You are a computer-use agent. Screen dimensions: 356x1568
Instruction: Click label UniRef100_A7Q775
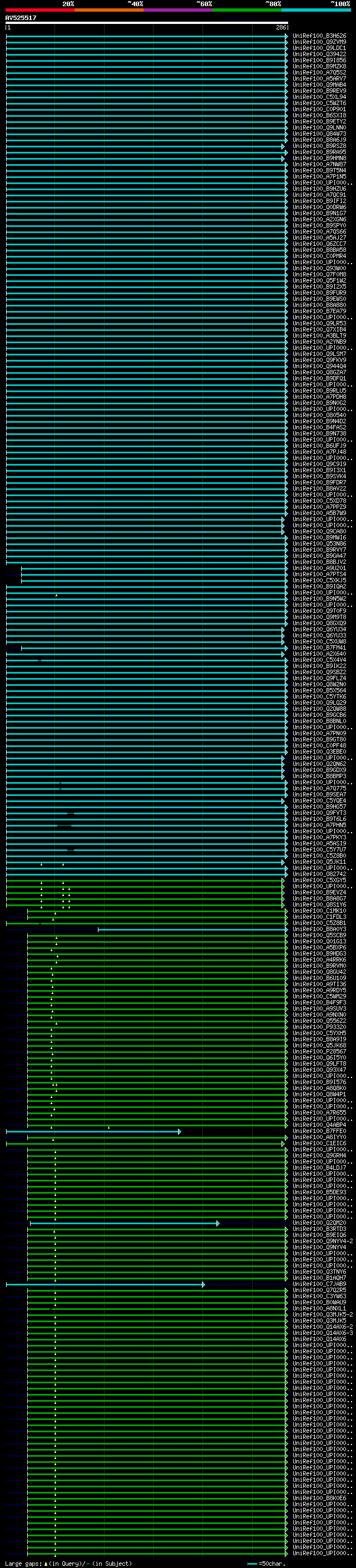tap(319, 788)
